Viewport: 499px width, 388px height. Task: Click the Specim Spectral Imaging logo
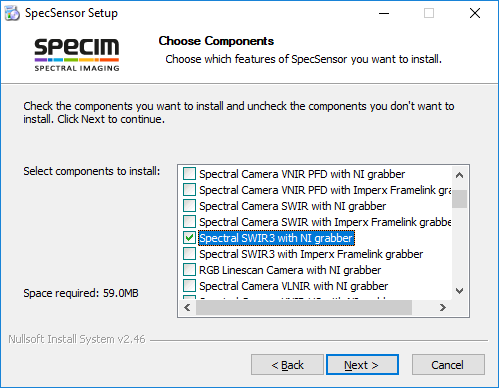point(77,55)
